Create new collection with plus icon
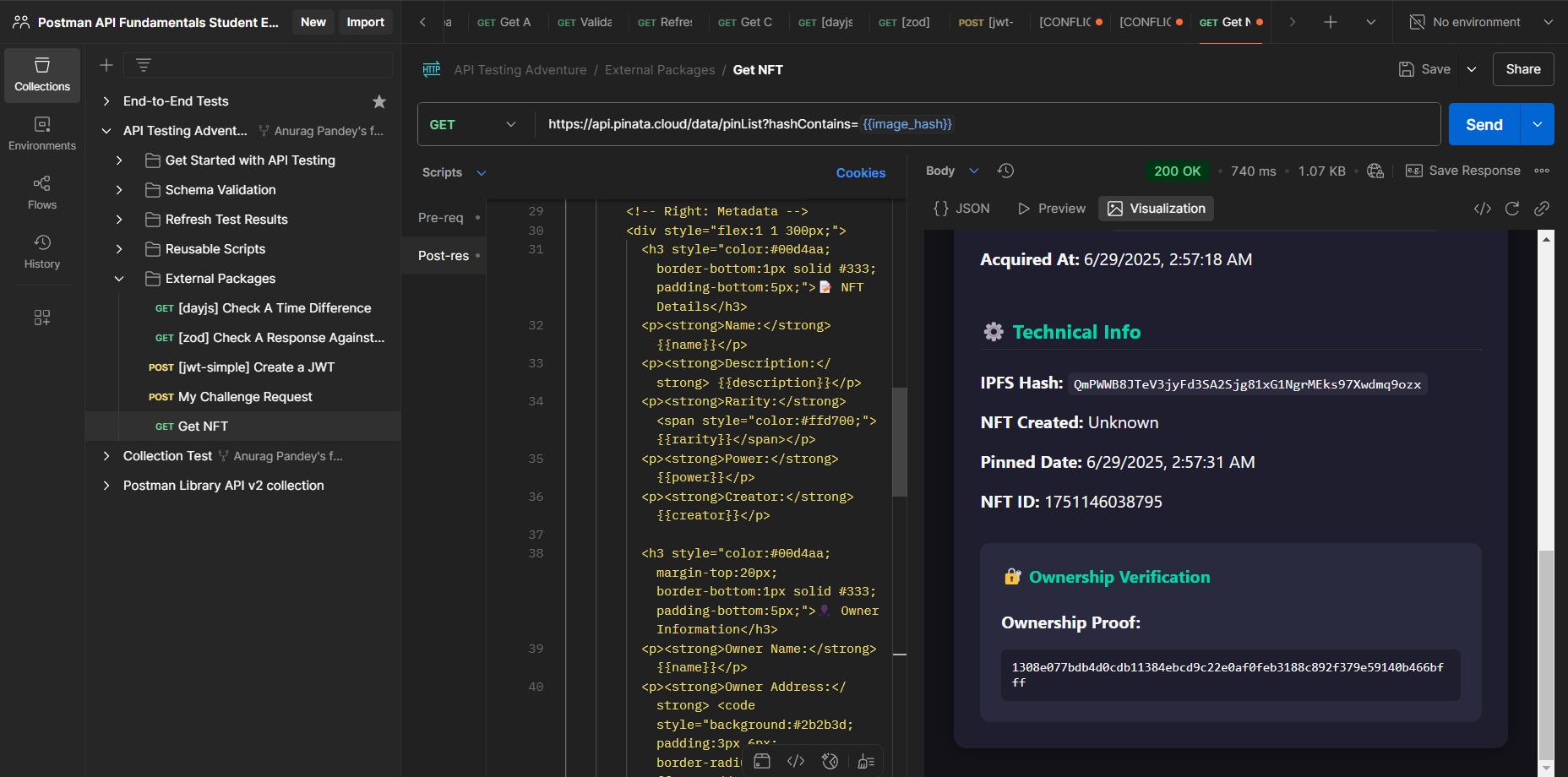 click(x=106, y=65)
